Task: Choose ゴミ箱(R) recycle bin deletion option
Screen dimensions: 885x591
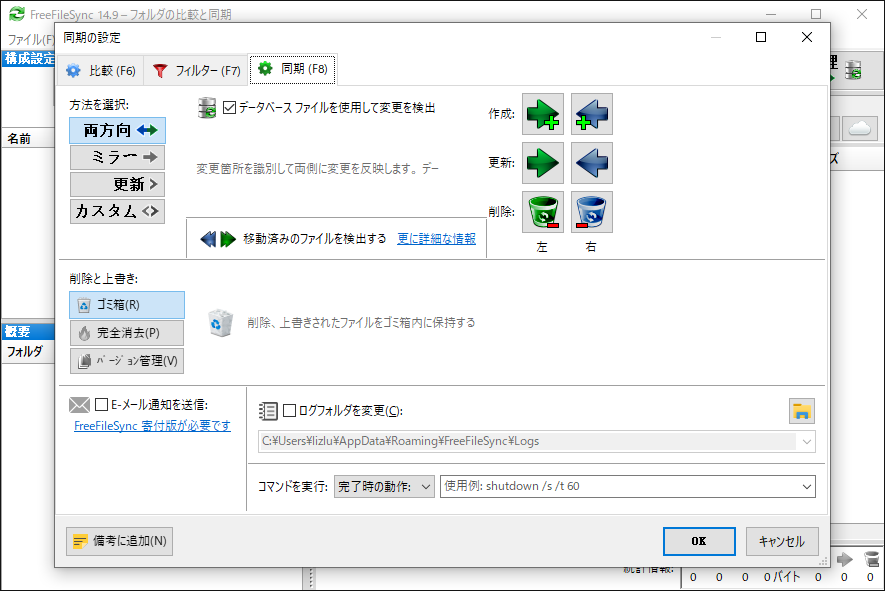Action: point(127,305)
